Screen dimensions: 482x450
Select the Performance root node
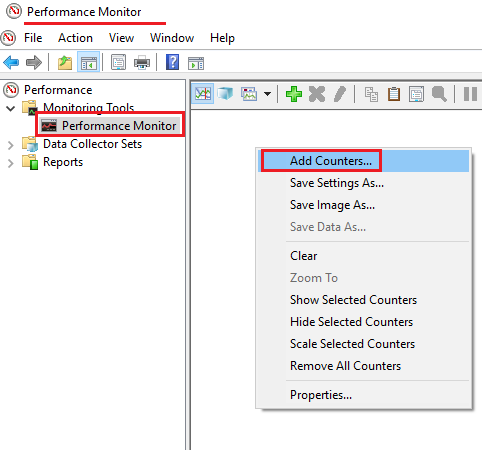[58, 90]
